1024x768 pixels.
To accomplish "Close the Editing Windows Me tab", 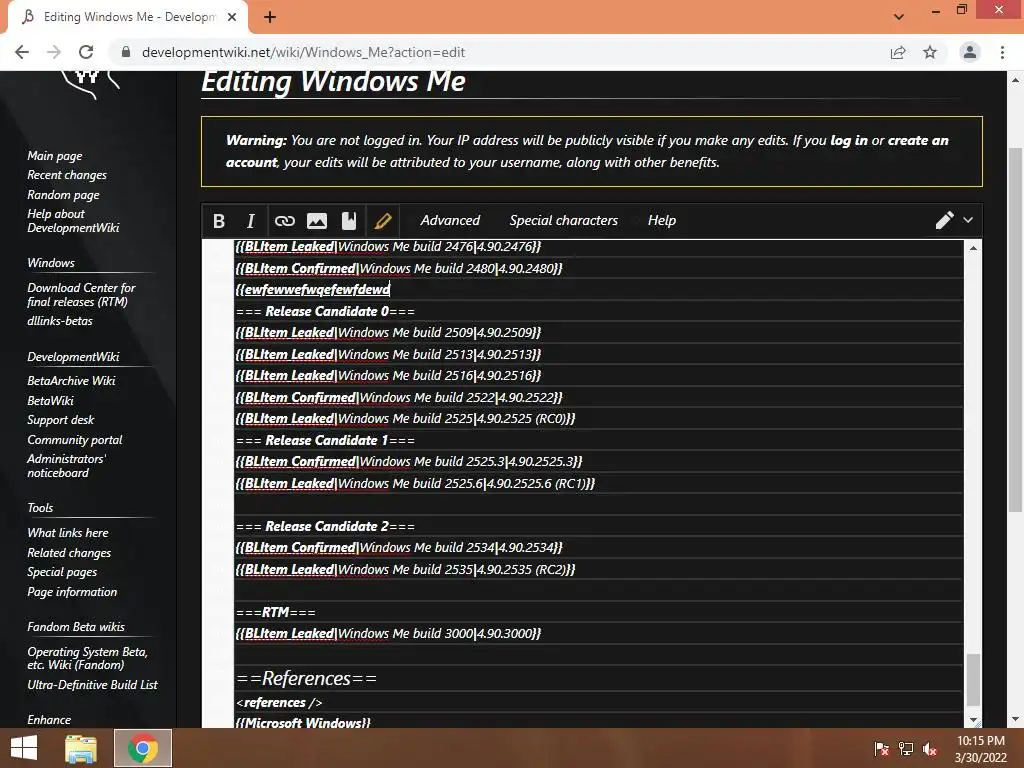I will tap(232, 17).
